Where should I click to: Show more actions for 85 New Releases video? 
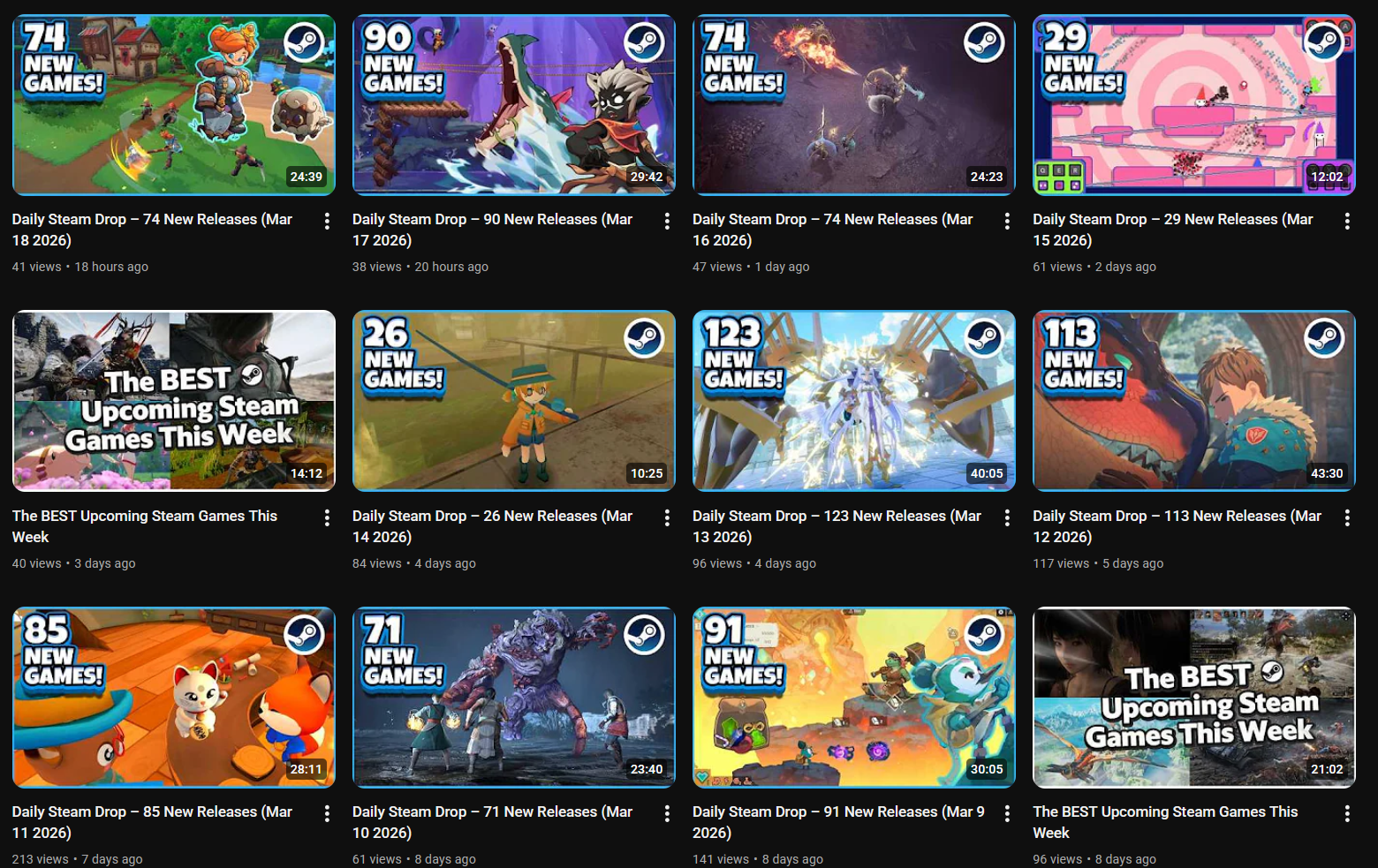(x=327, y=814)
